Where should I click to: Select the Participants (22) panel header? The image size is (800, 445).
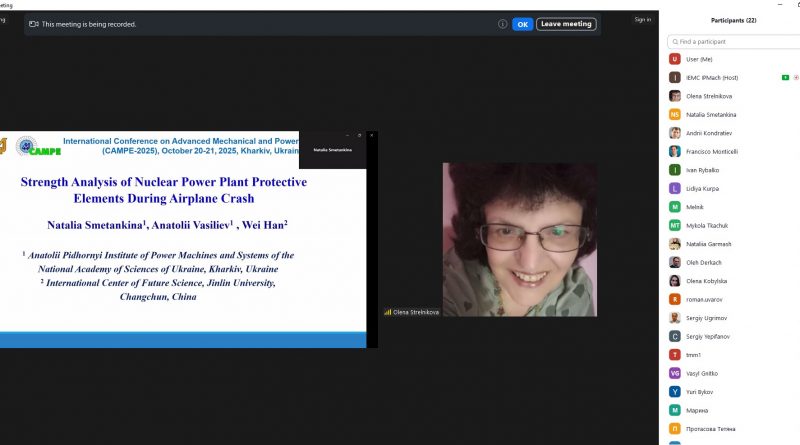(x=733, y=20)
